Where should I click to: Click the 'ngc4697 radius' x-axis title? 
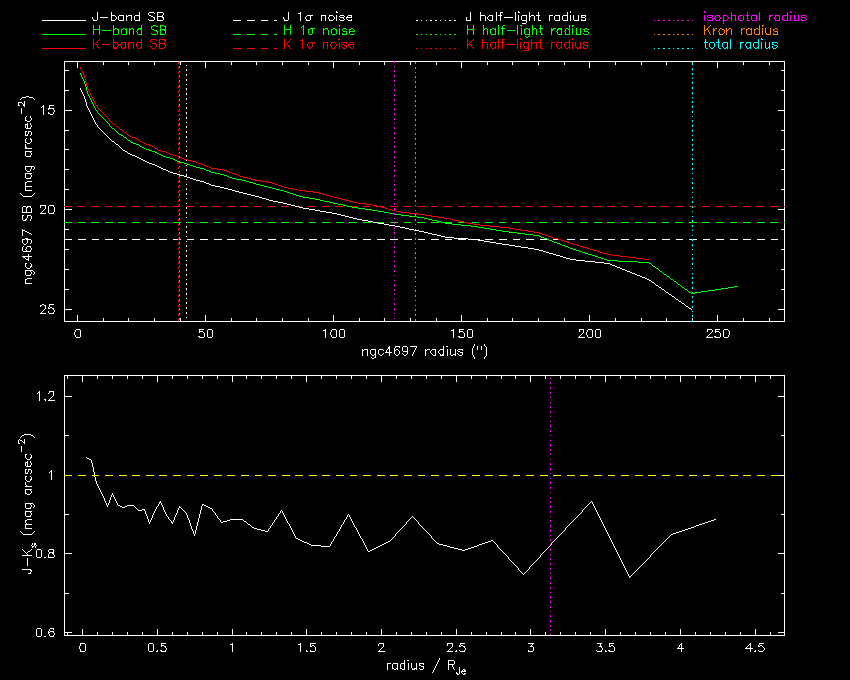(x=426, y=353)
